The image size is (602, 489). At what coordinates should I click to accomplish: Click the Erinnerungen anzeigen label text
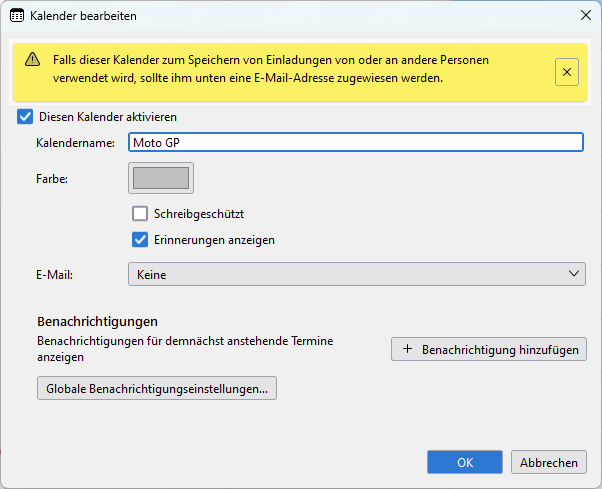(x=214, y=240)
